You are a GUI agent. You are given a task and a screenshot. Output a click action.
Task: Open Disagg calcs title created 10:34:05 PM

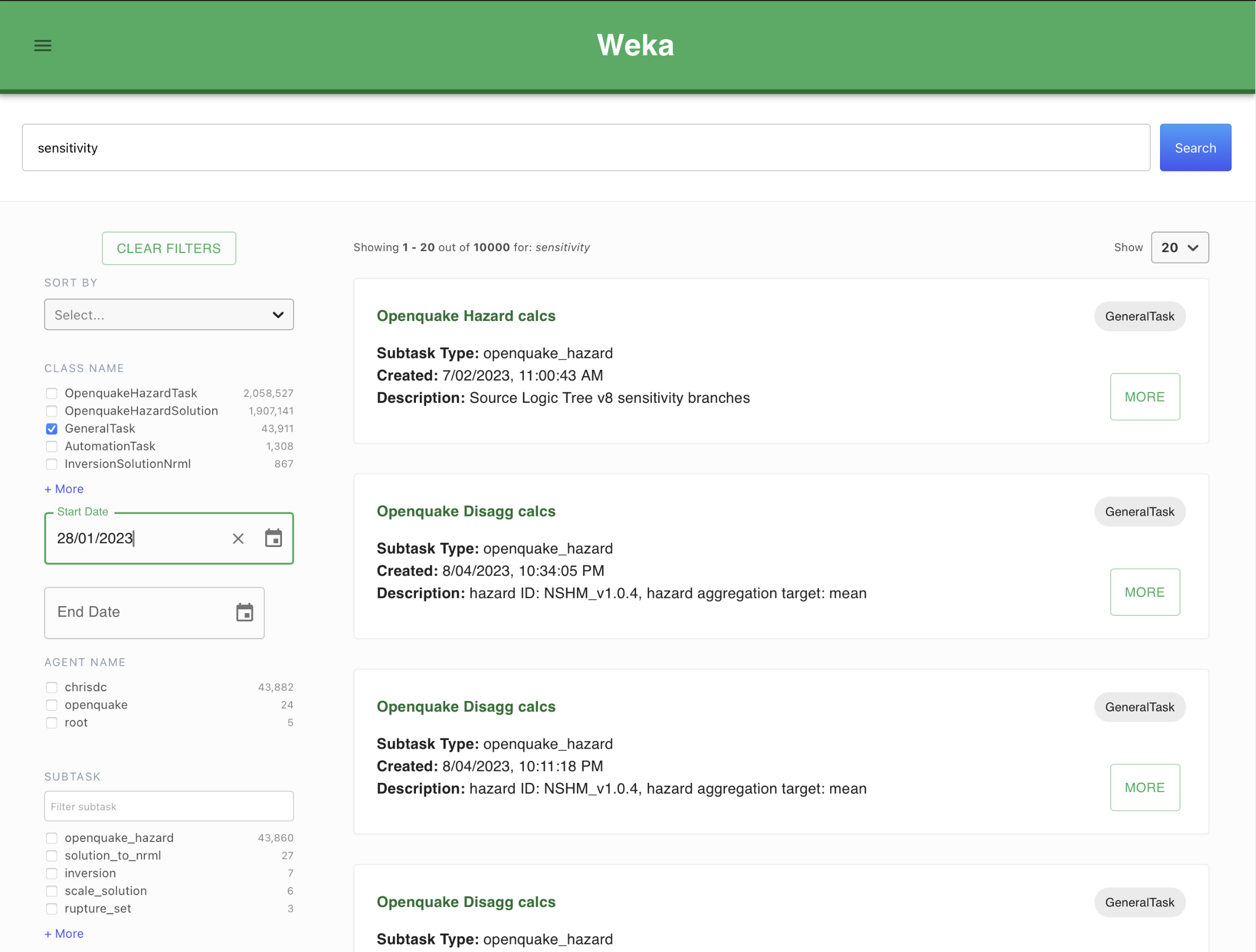pos(466,511)
